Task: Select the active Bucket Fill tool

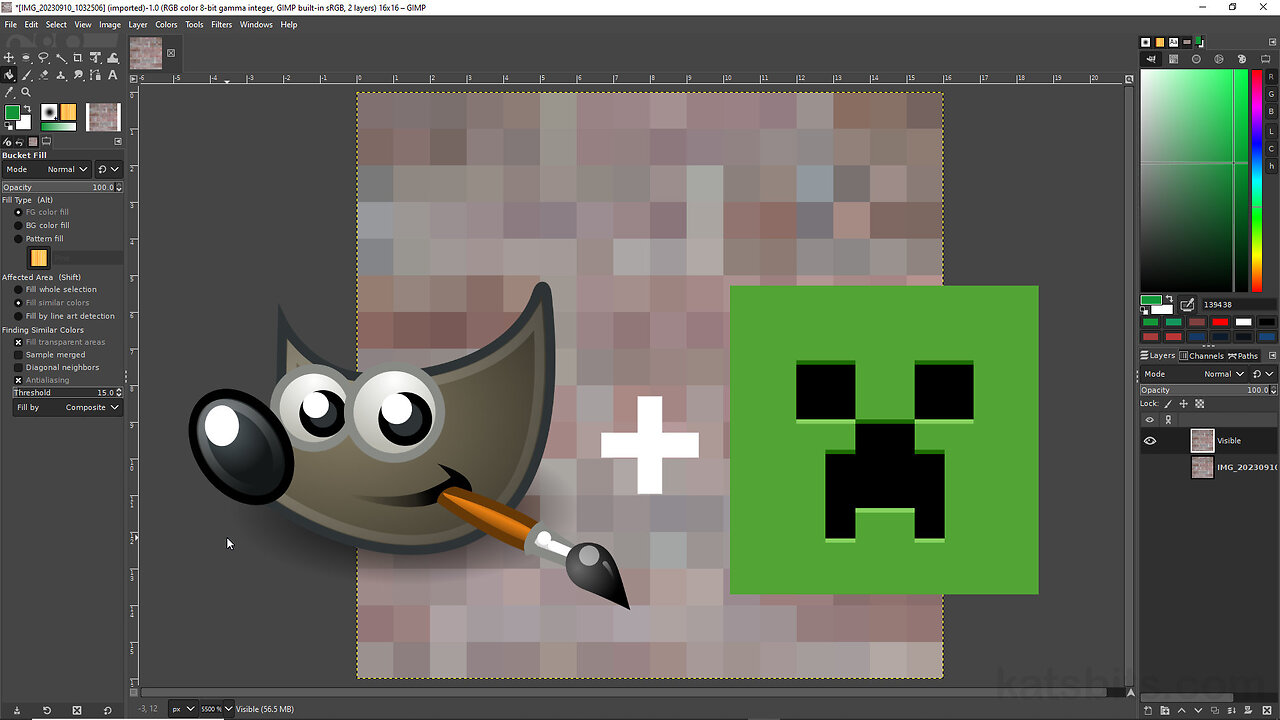Action: point(9,75)
